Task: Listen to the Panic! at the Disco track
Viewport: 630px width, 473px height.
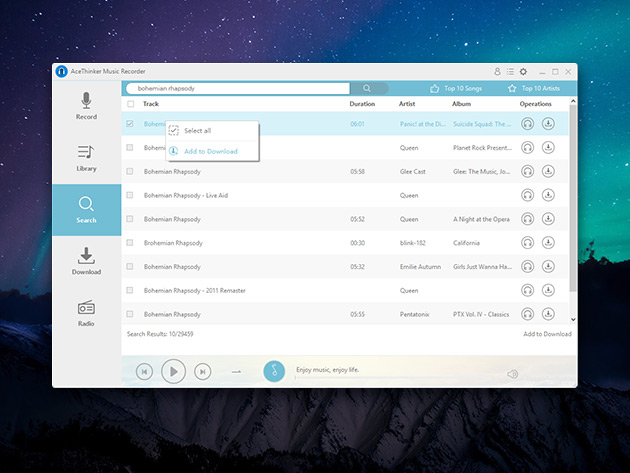Action: [x=528, y=124]
